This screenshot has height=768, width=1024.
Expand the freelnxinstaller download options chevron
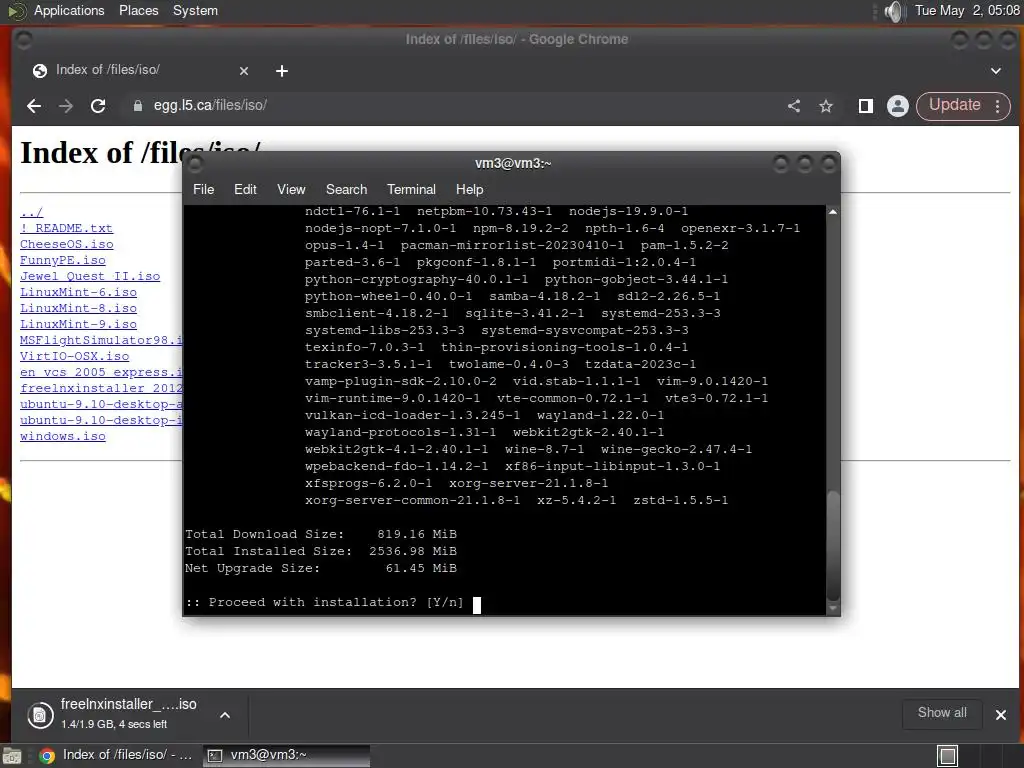[x=225, y=715]
